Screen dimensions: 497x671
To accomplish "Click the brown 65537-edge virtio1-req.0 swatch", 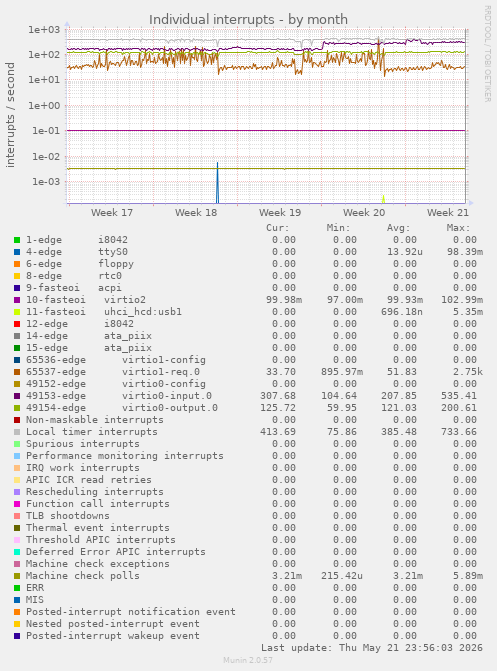I will click(17, 372).
